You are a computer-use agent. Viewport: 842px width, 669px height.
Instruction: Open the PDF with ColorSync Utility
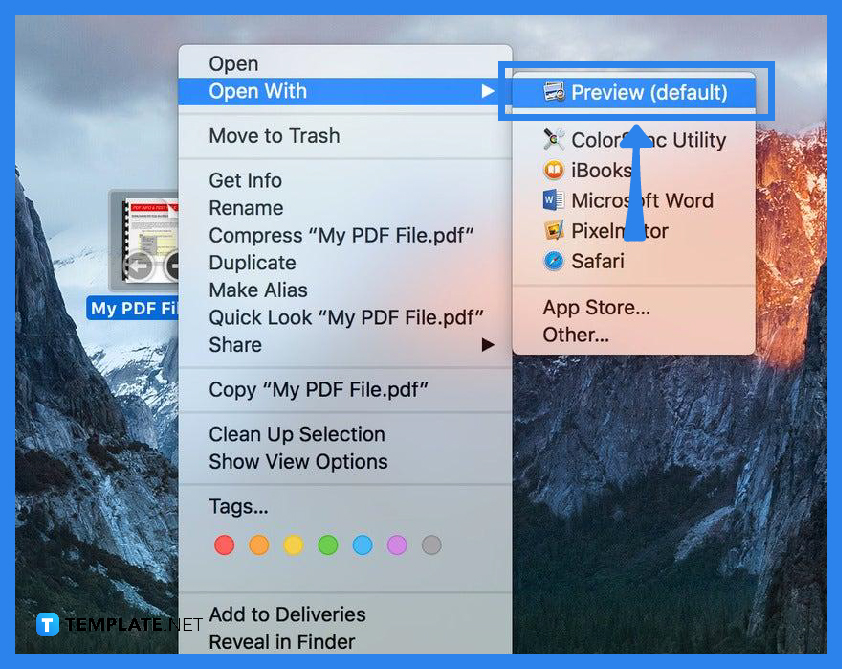553,140
